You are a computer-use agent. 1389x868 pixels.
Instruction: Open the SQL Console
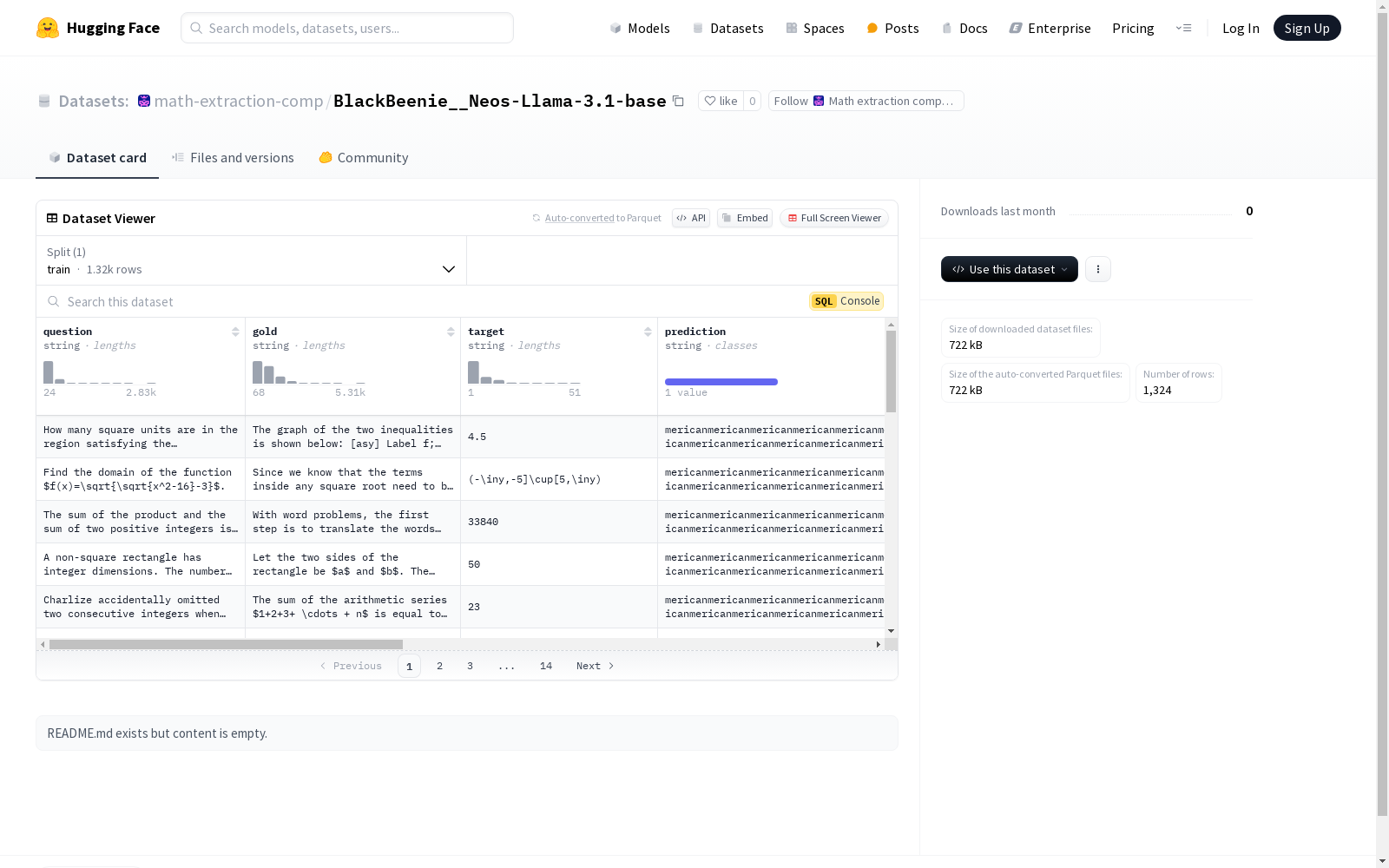point(846,301)
